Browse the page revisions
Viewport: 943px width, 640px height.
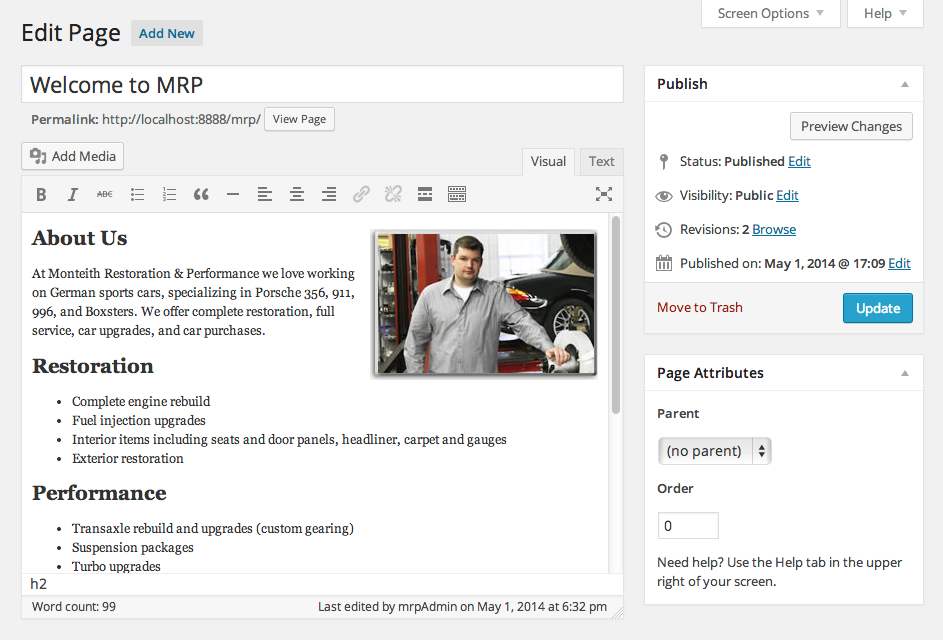774,230
